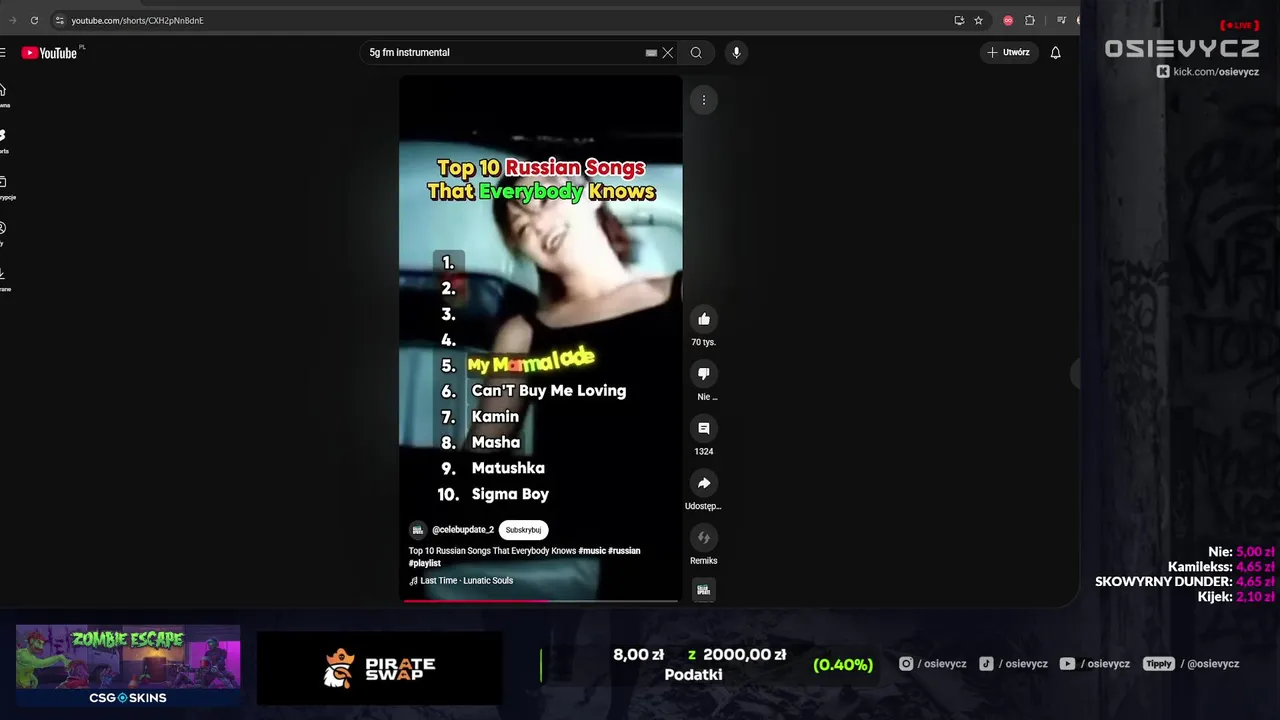The width and height of the screenshot is (1280, 720).
Task: Open the Zombie Escape CSGOSkins banner
Action: pos(128,665)
